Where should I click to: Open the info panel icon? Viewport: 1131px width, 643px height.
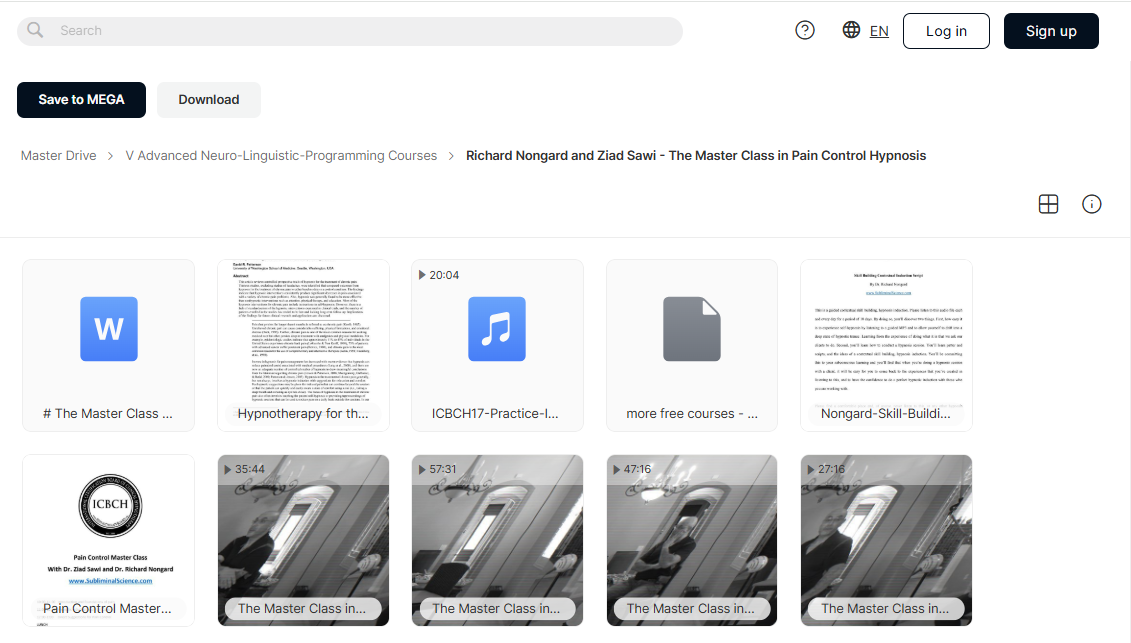(1091, 204)
